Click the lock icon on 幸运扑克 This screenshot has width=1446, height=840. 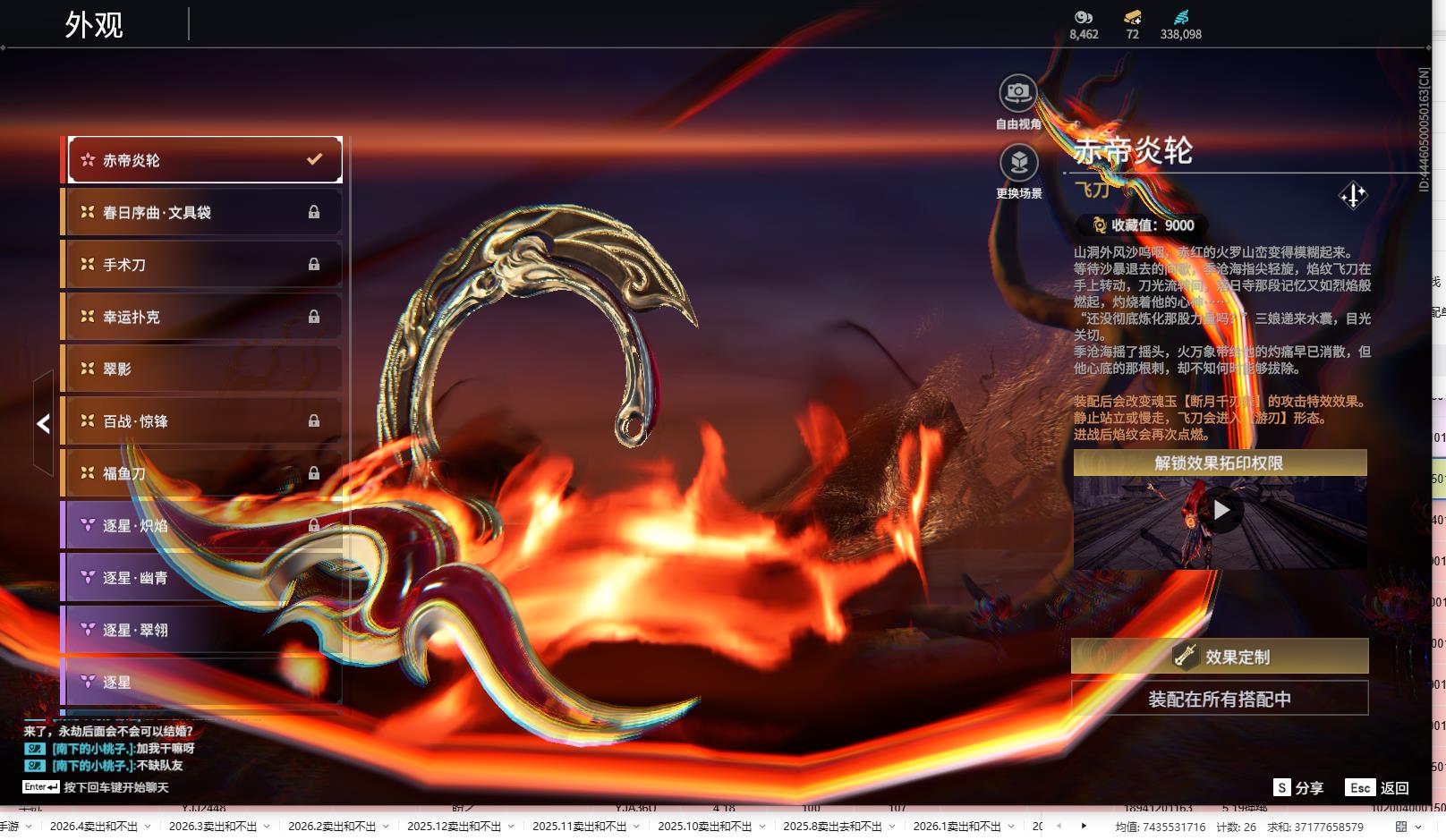click(314, 317)
